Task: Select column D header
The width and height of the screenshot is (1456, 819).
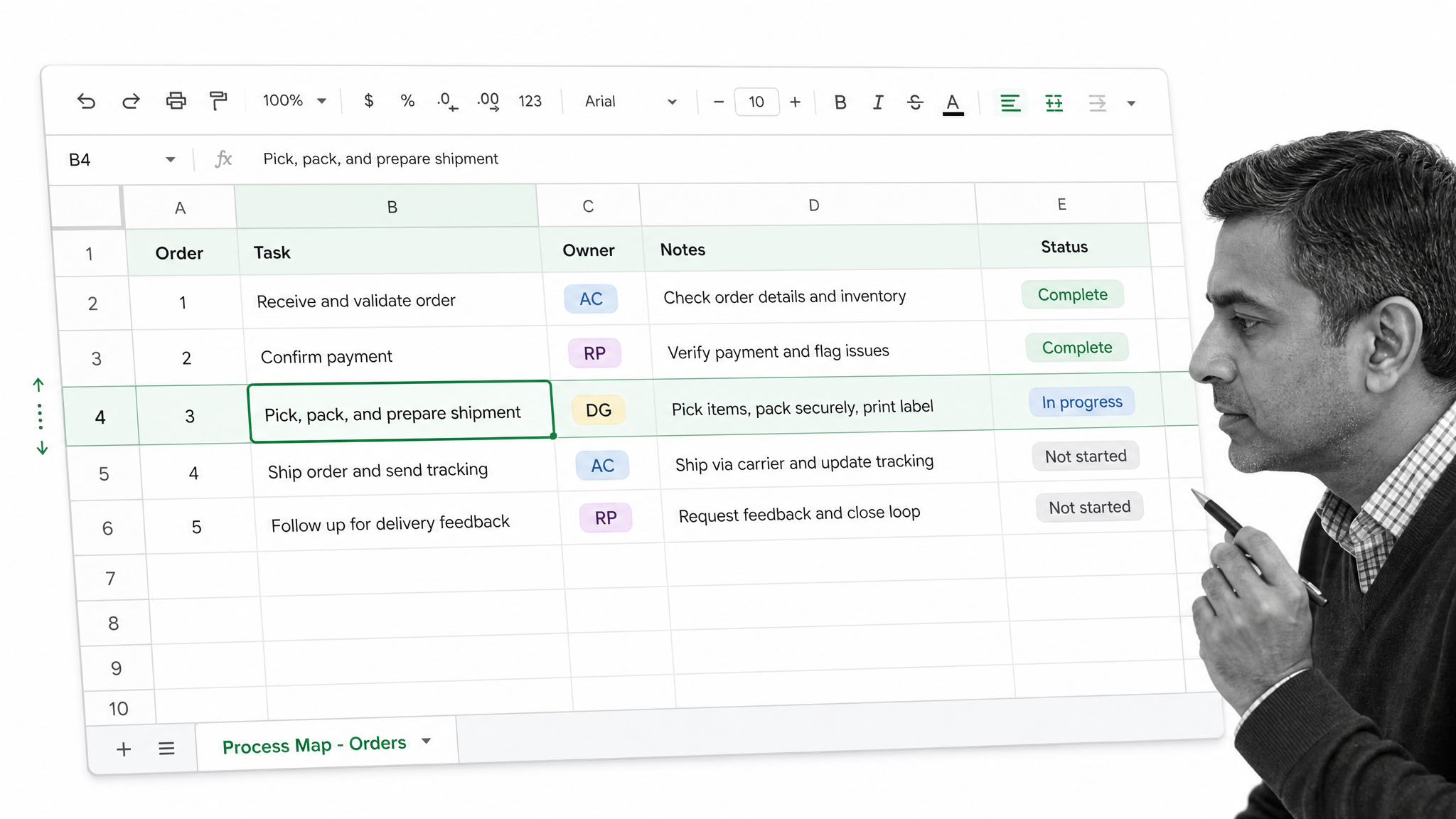Action: coord(809,205)
